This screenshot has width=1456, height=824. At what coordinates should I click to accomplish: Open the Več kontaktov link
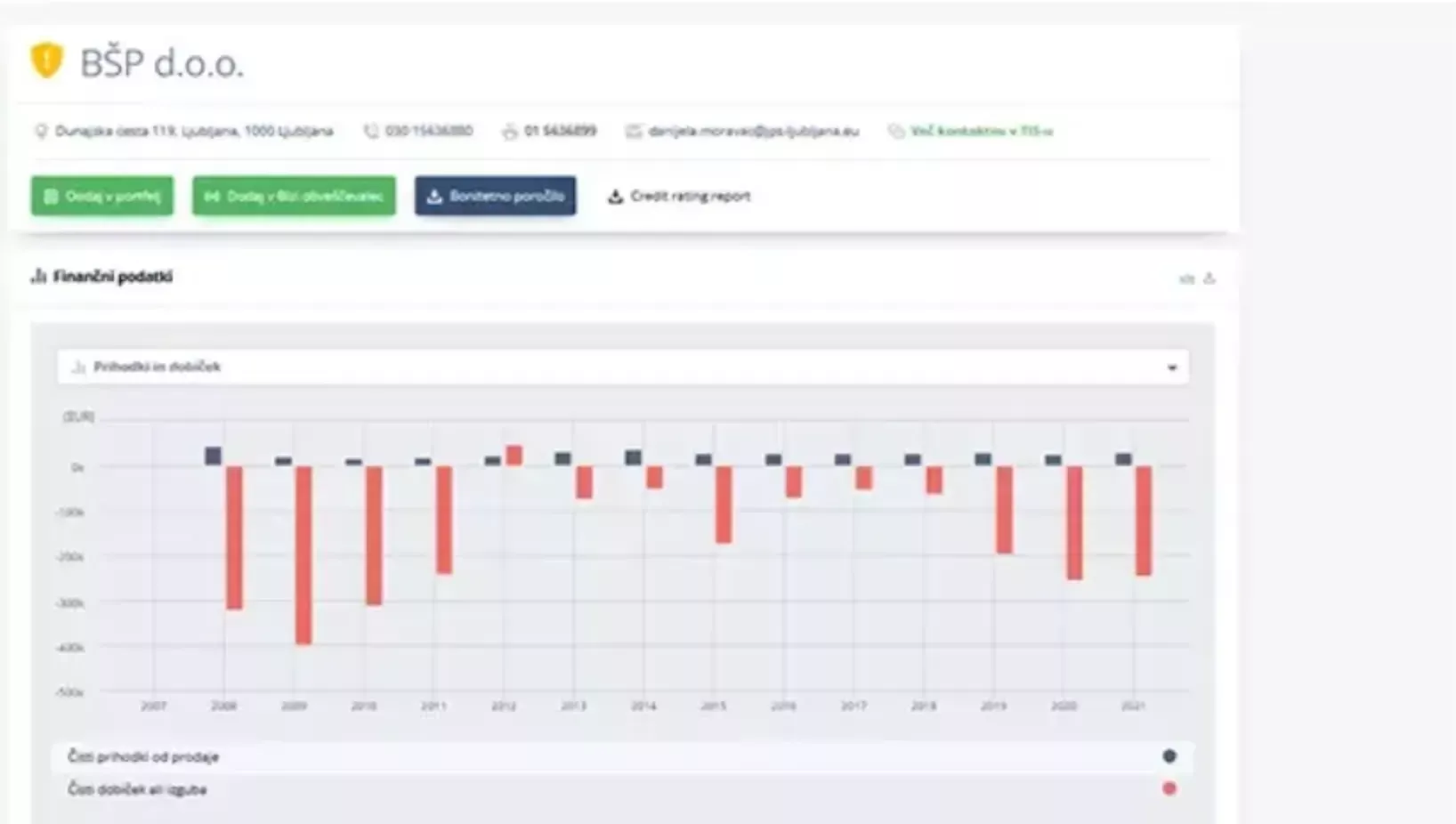pos(981,132)
